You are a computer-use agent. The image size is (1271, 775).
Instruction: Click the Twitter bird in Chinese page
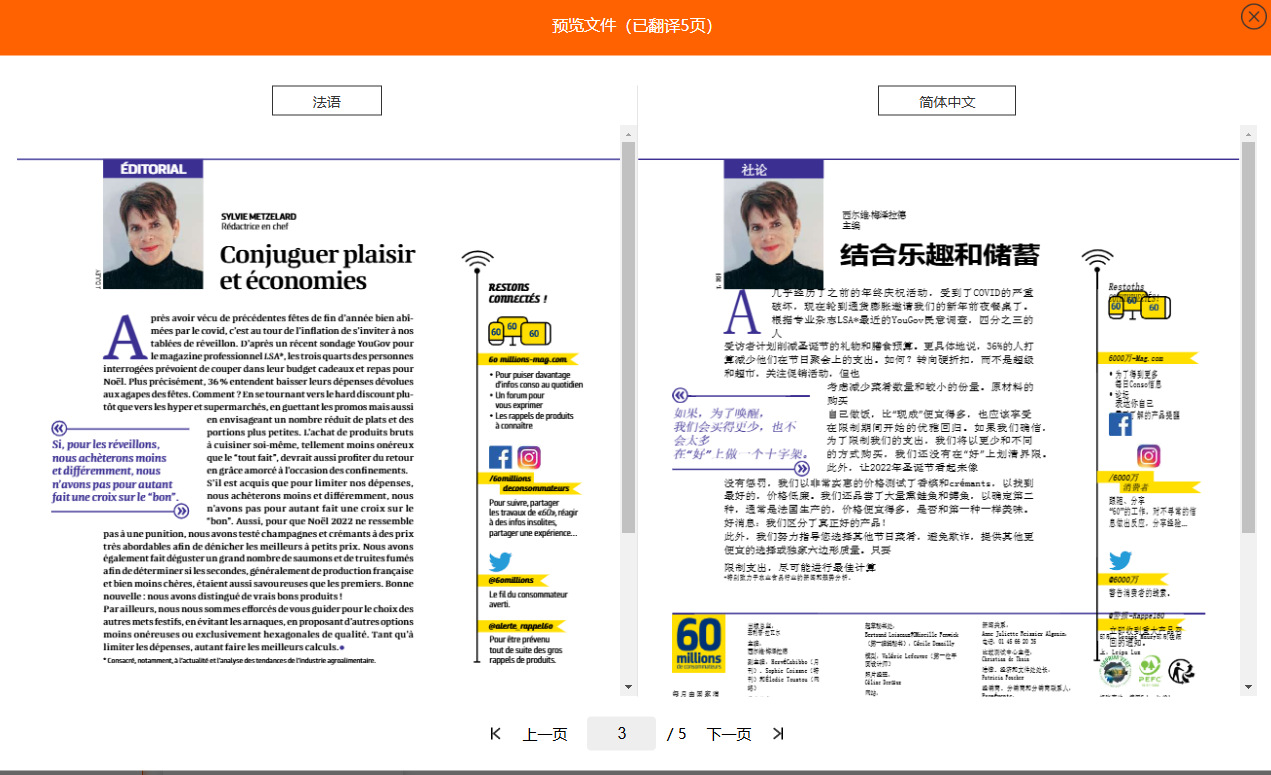pyautogui.click(x=1120, y=560)
